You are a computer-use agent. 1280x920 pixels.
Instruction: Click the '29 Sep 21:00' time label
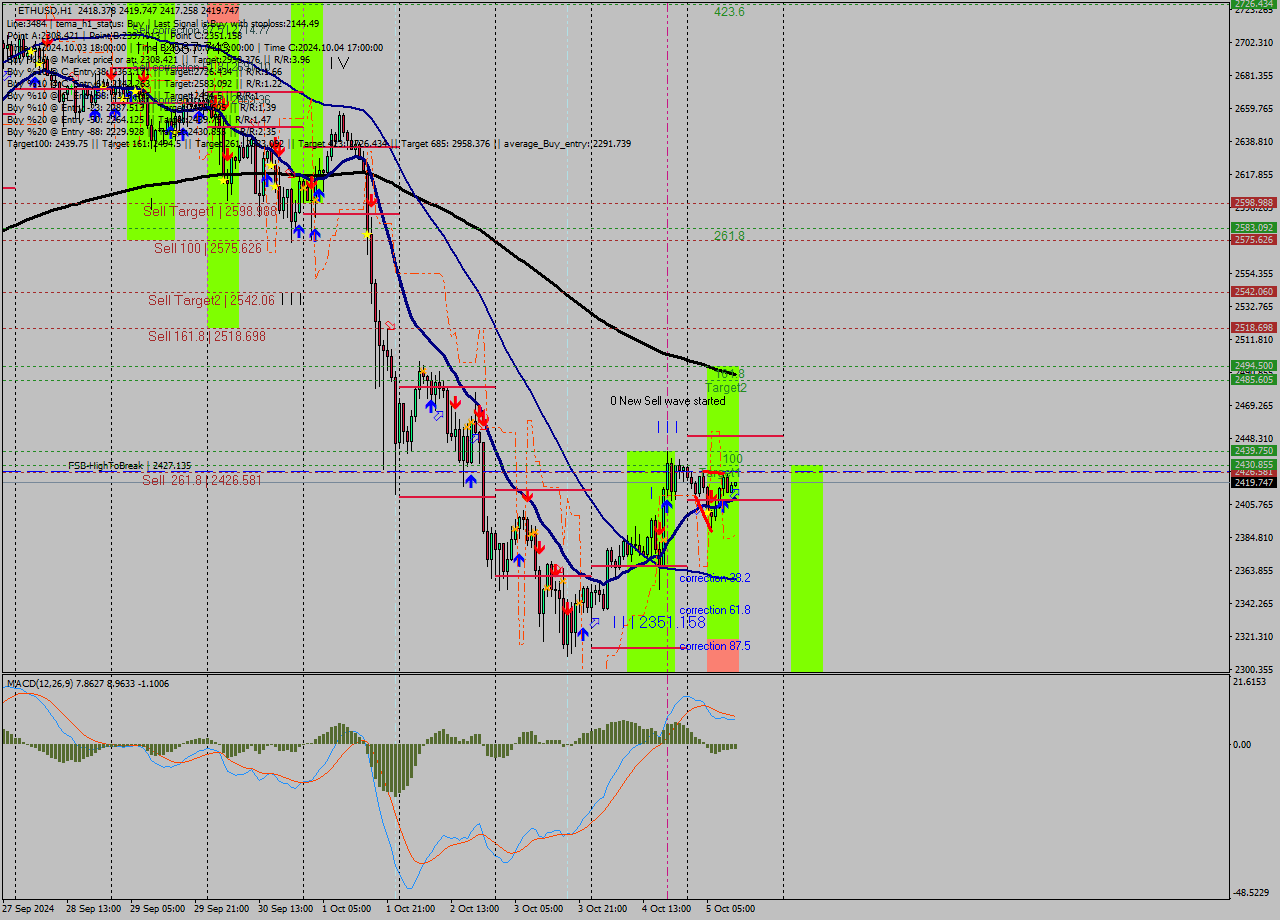pos(221,909)
